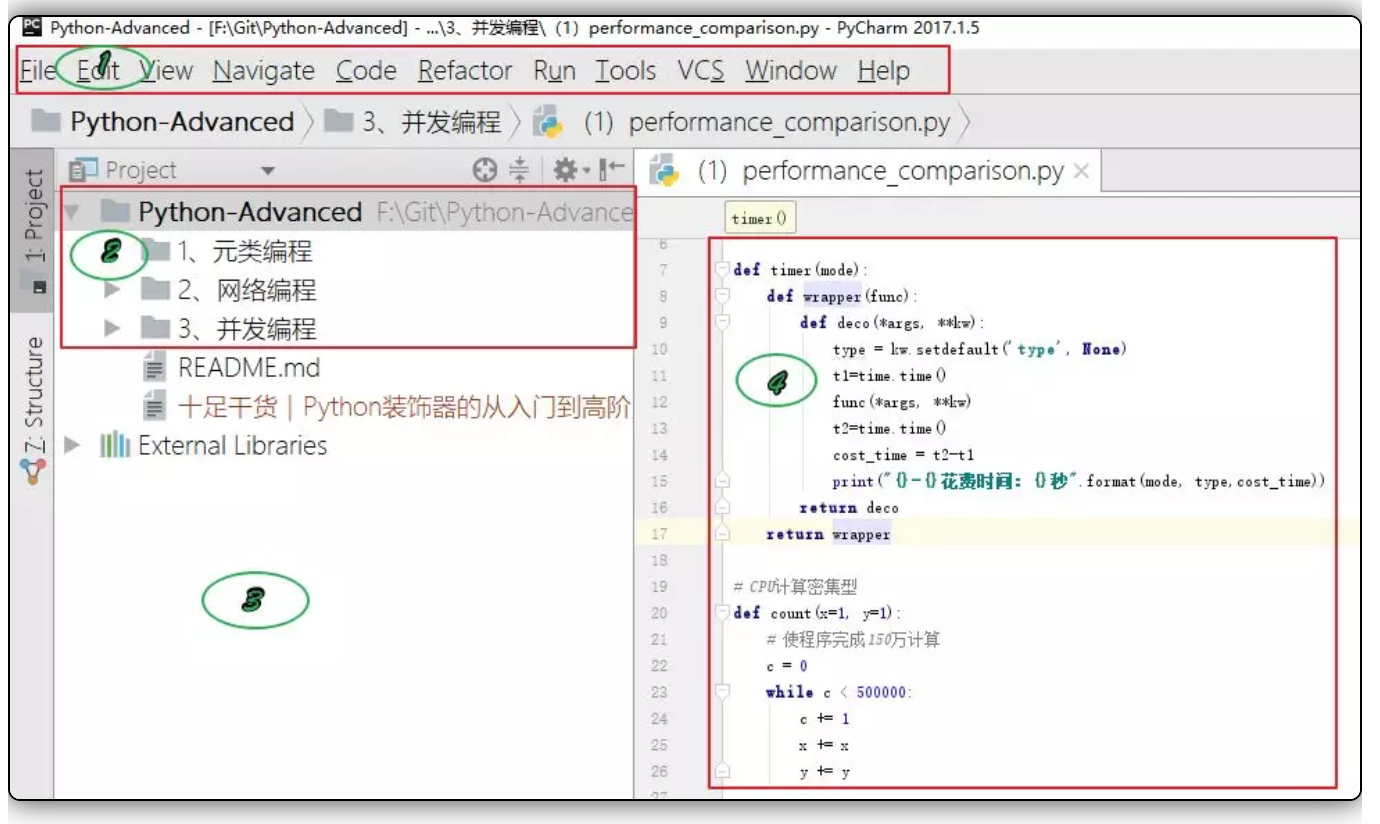Click line 17 return wrapper in editor
This screenshot has height=824, width=1380.
(828, 535)
